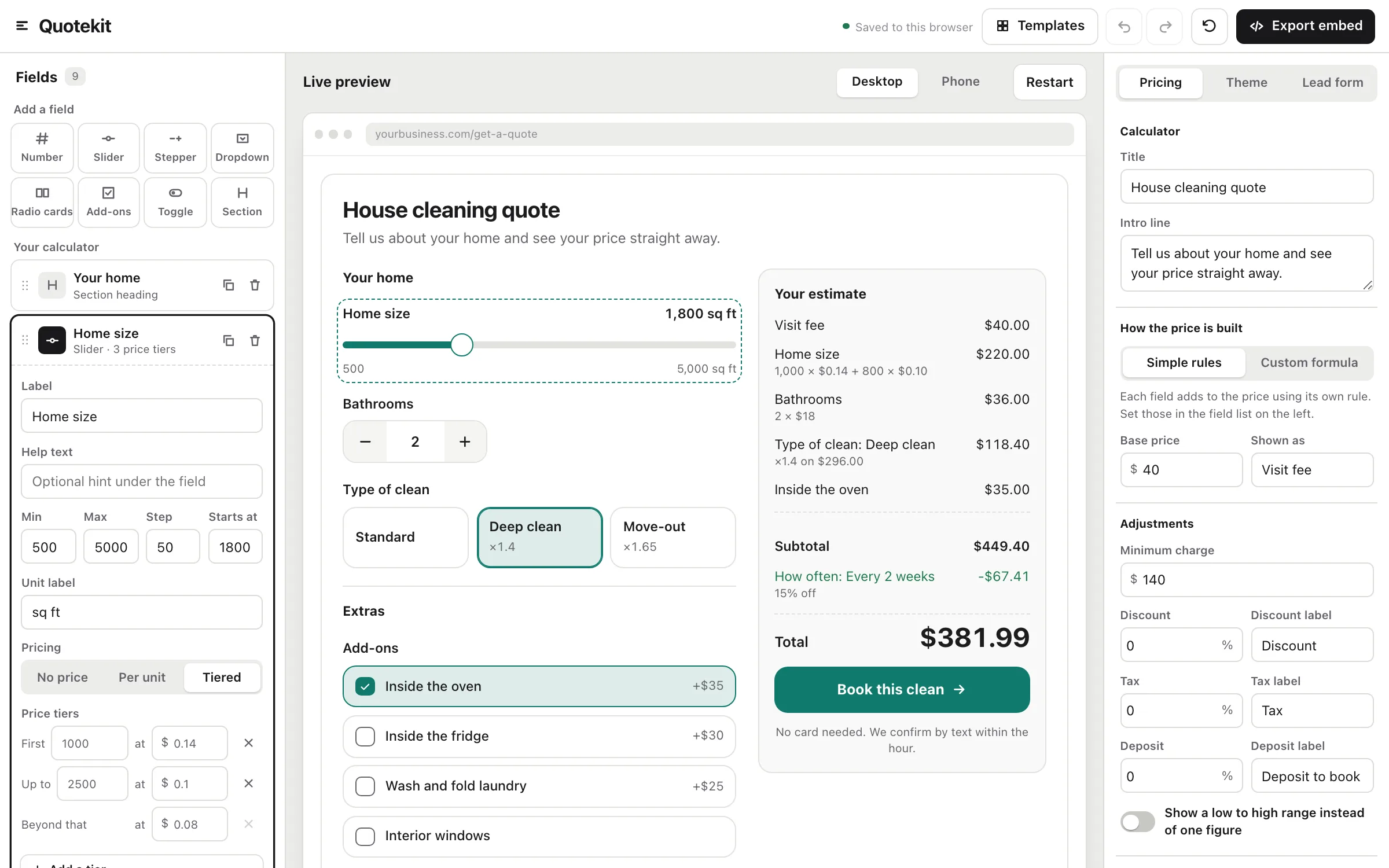
Task: Open the Templates gallery
Action: 1039,26
